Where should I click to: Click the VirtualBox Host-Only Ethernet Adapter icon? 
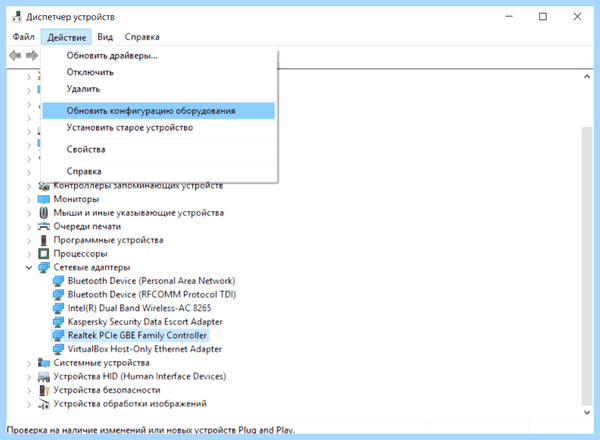point(58,349)
